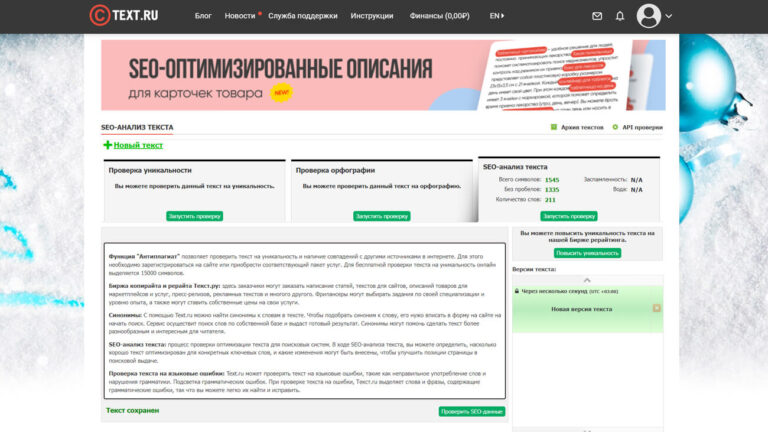Screen dimensions: 768x432
Task: Click the API проверки gear icon
Action: tap(615, 127)
